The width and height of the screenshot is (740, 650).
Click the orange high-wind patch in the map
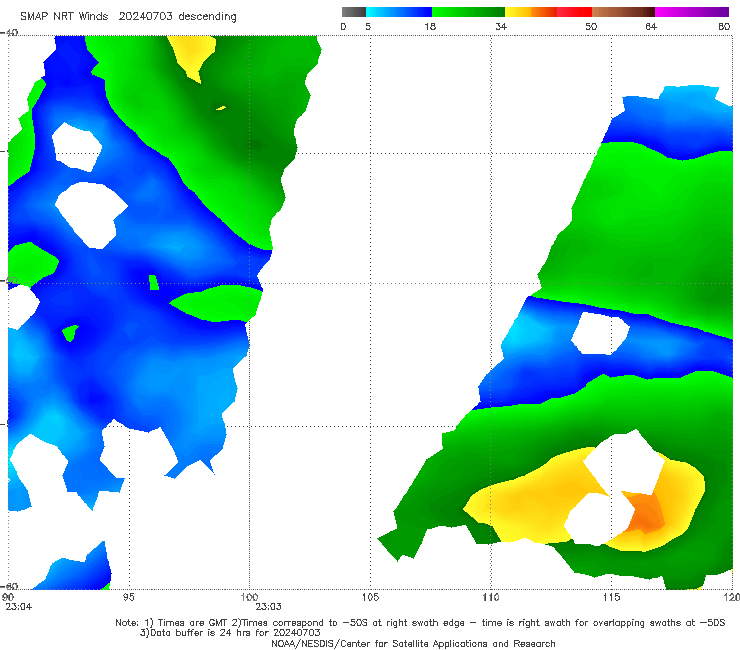click(x=645, y=513)
